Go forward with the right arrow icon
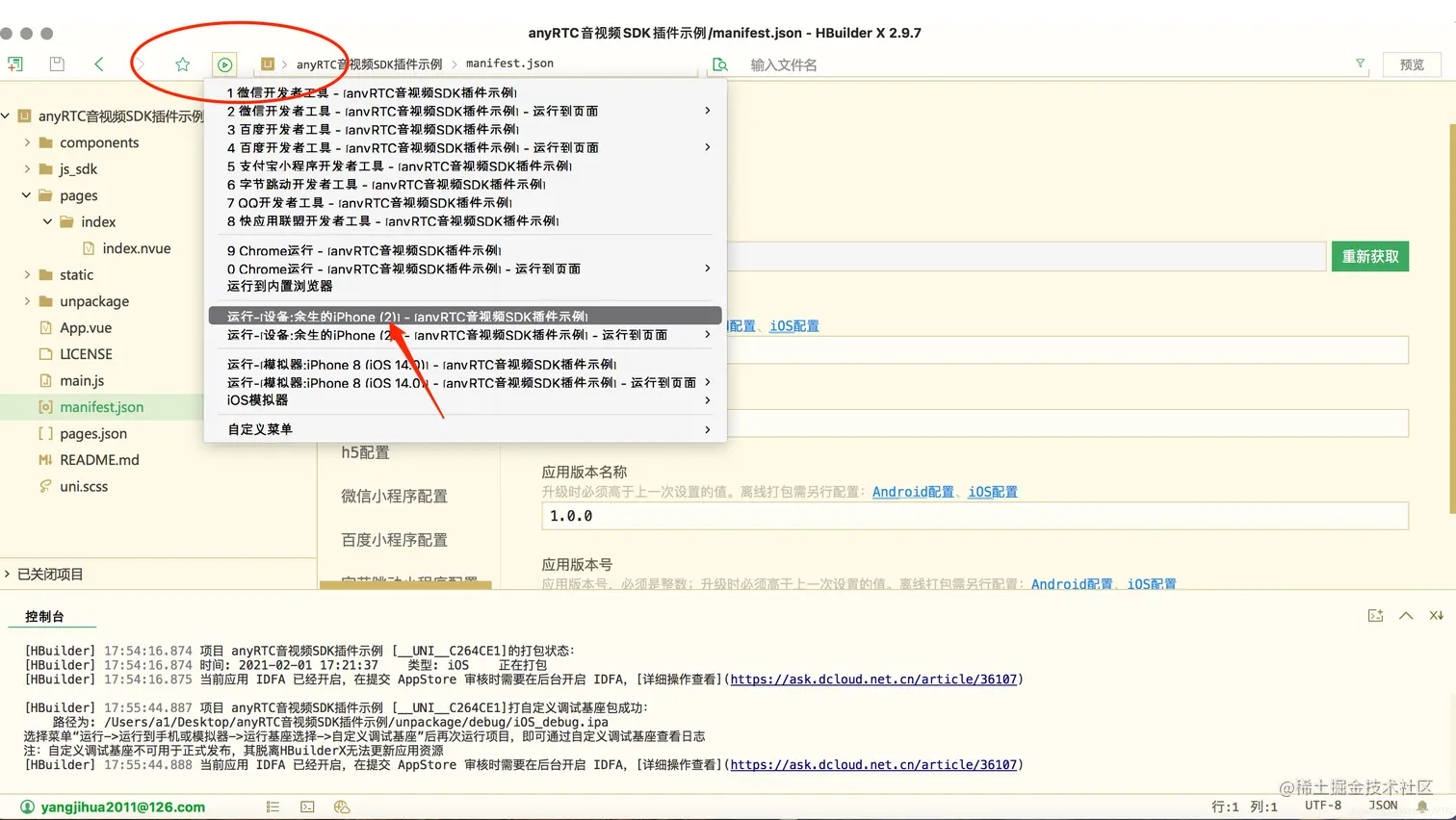The image size is (1456, 820). pos(141,64)
